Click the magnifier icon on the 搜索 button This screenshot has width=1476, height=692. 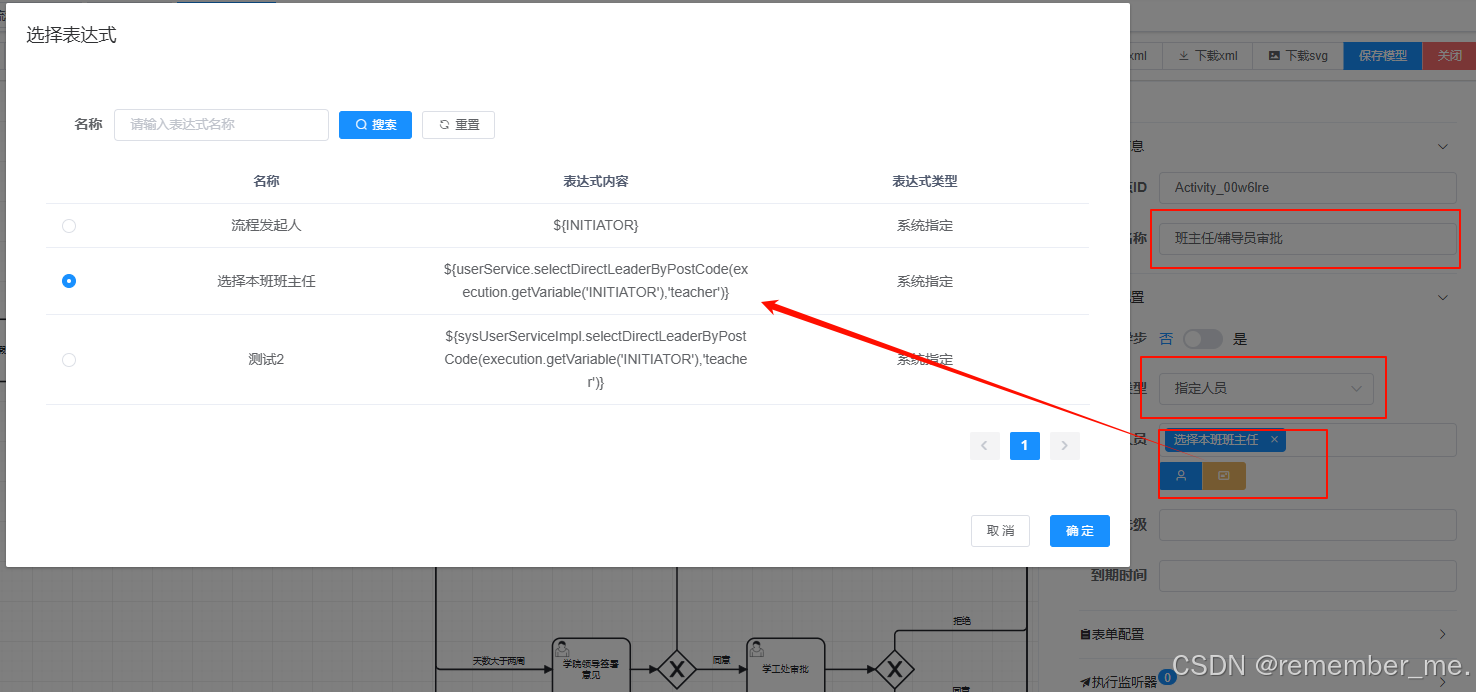point(362,124)
